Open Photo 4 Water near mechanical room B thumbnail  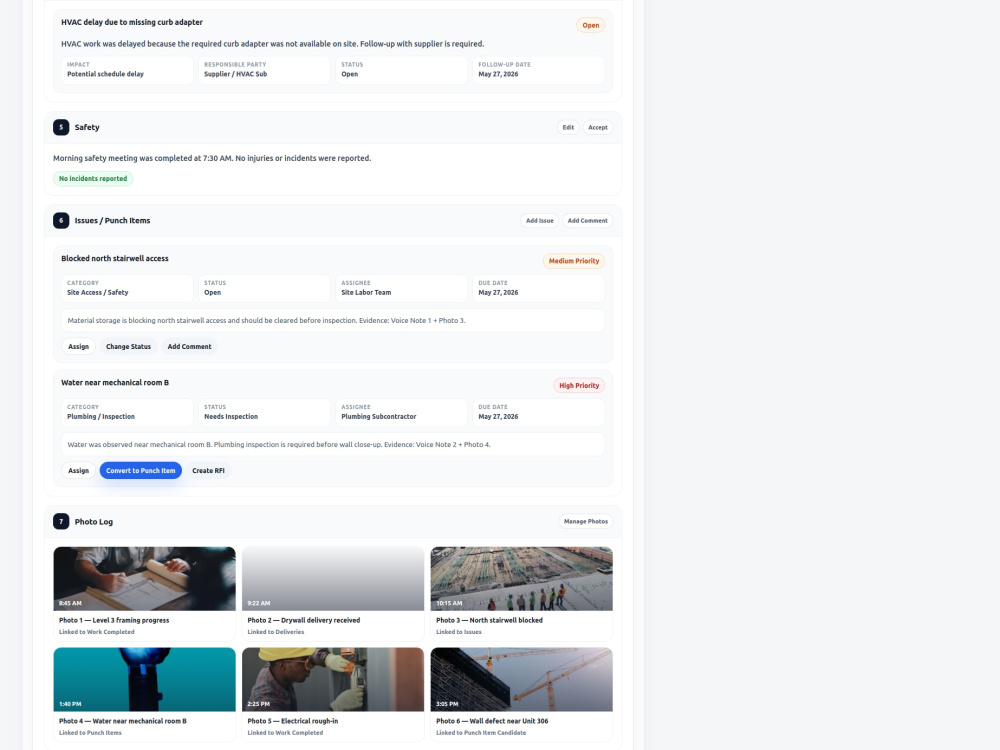click(x=144, y=679)
